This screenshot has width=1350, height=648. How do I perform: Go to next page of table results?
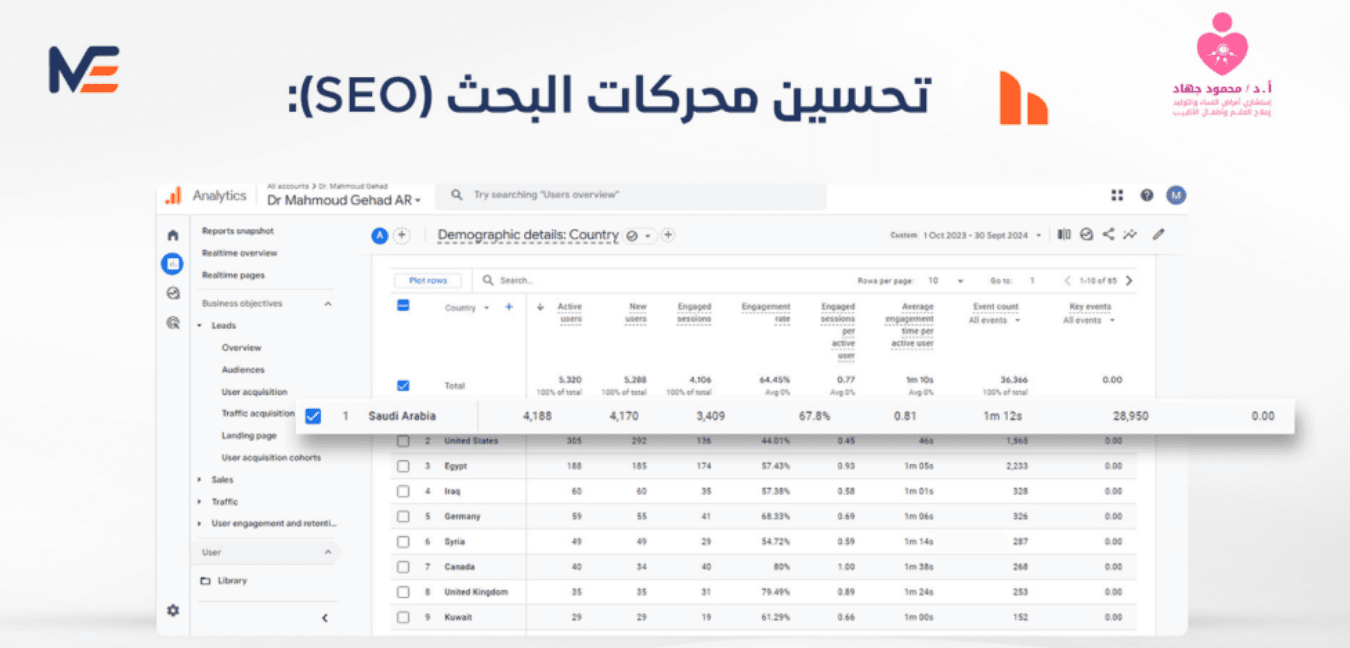(1129, 281)
